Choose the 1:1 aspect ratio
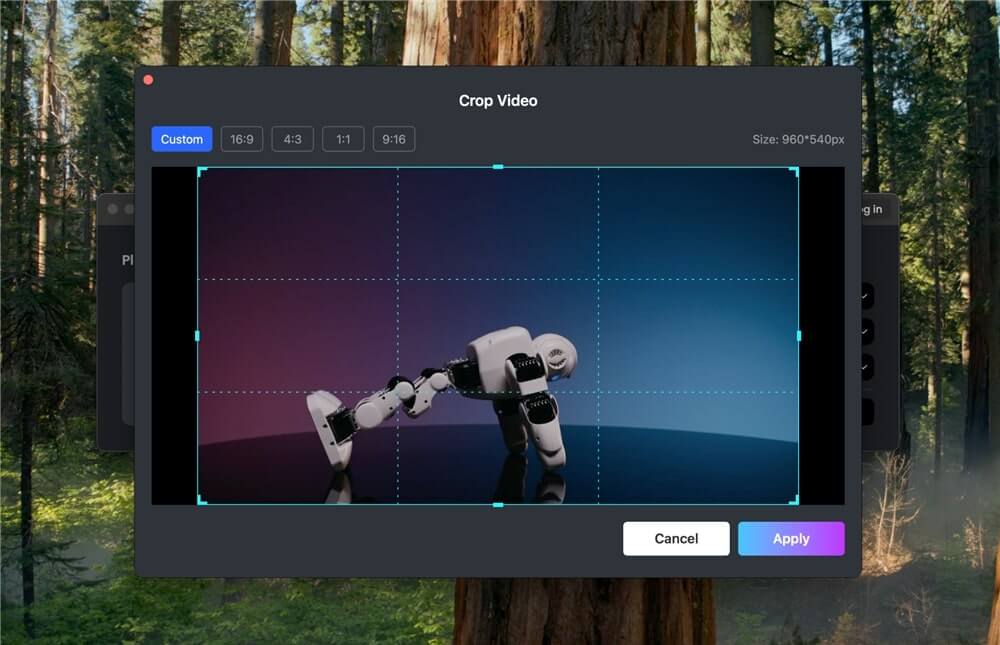This screenshot has width=1000, height=645. 343,139
